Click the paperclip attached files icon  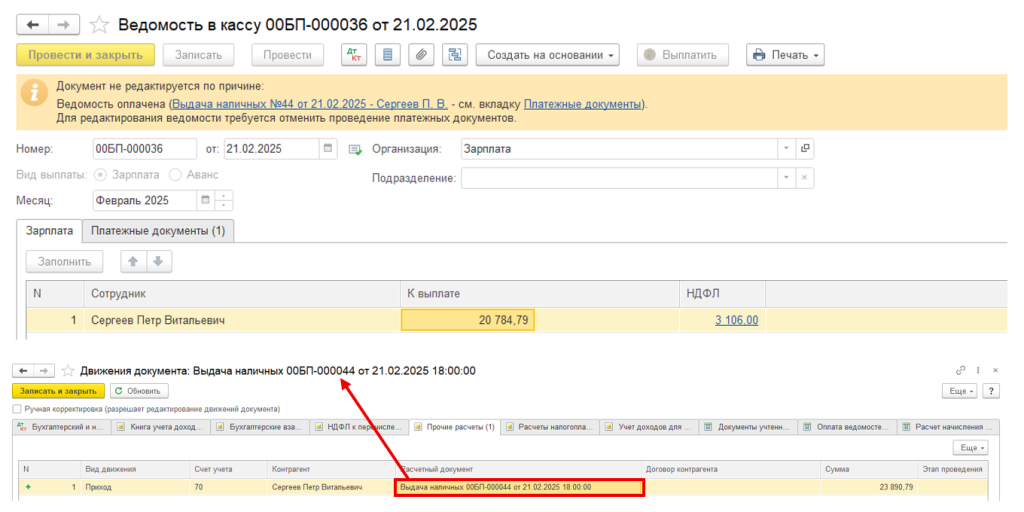click(421, 55)
